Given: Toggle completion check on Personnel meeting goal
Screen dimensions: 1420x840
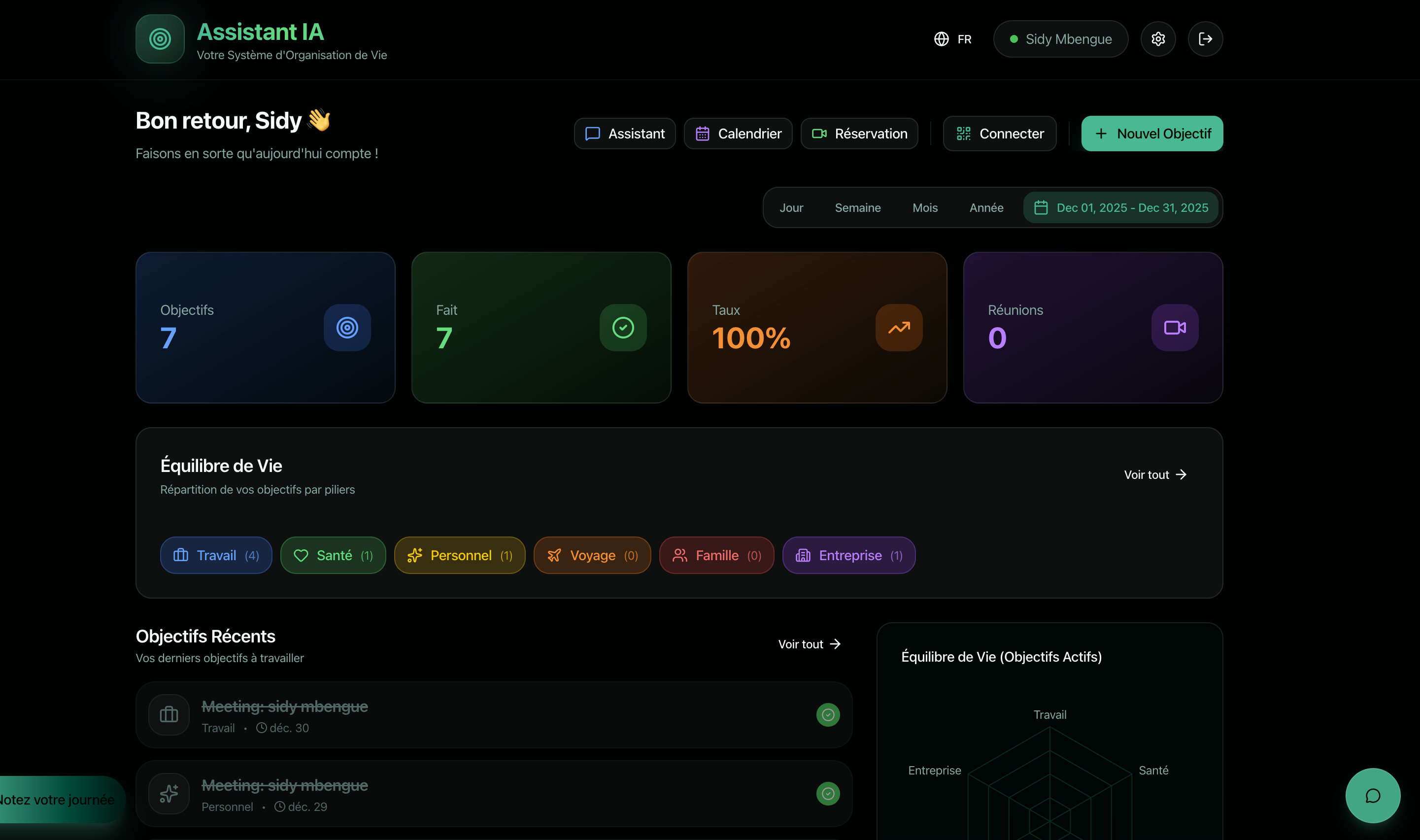Looking at the screenshot, I should coord(827,794).
